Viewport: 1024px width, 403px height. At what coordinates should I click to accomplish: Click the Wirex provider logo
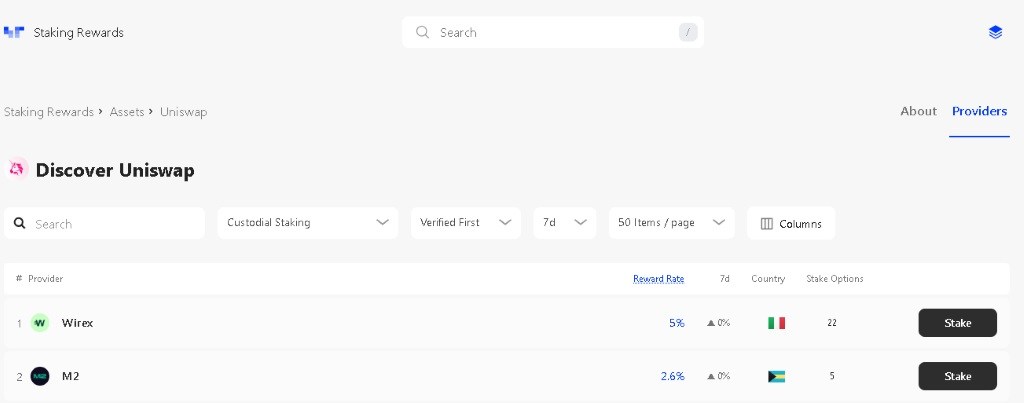click(x=40, y=323)
